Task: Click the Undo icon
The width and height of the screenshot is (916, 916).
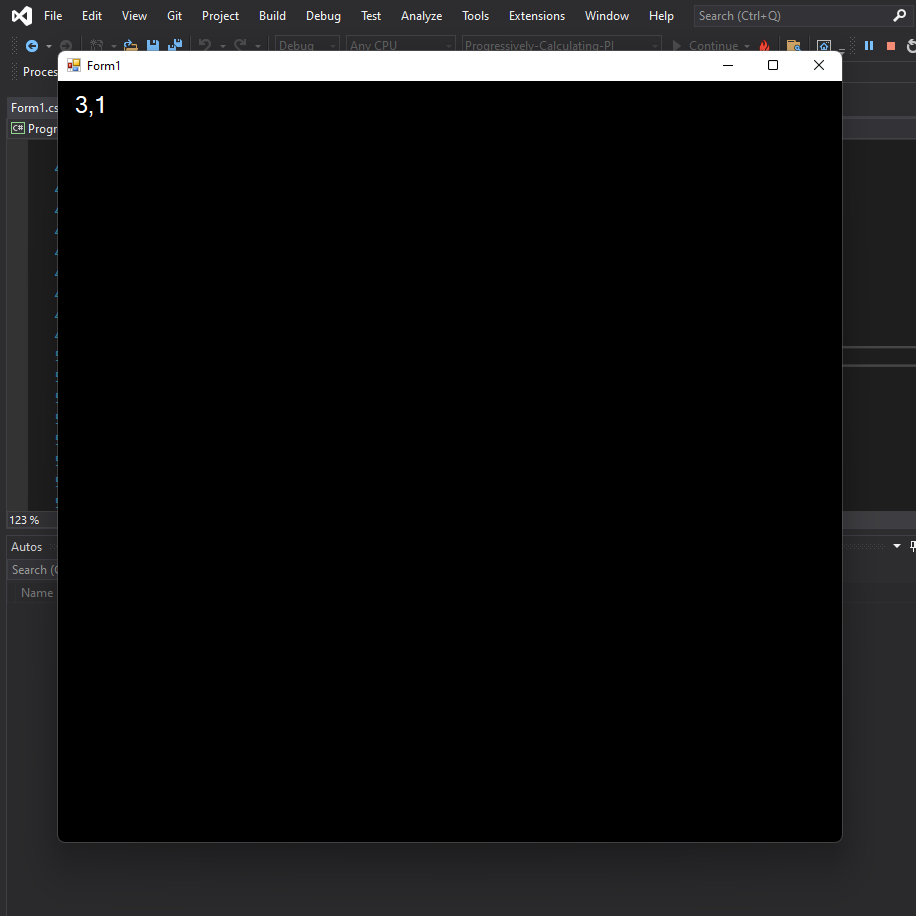Action: tap(203, 45)
